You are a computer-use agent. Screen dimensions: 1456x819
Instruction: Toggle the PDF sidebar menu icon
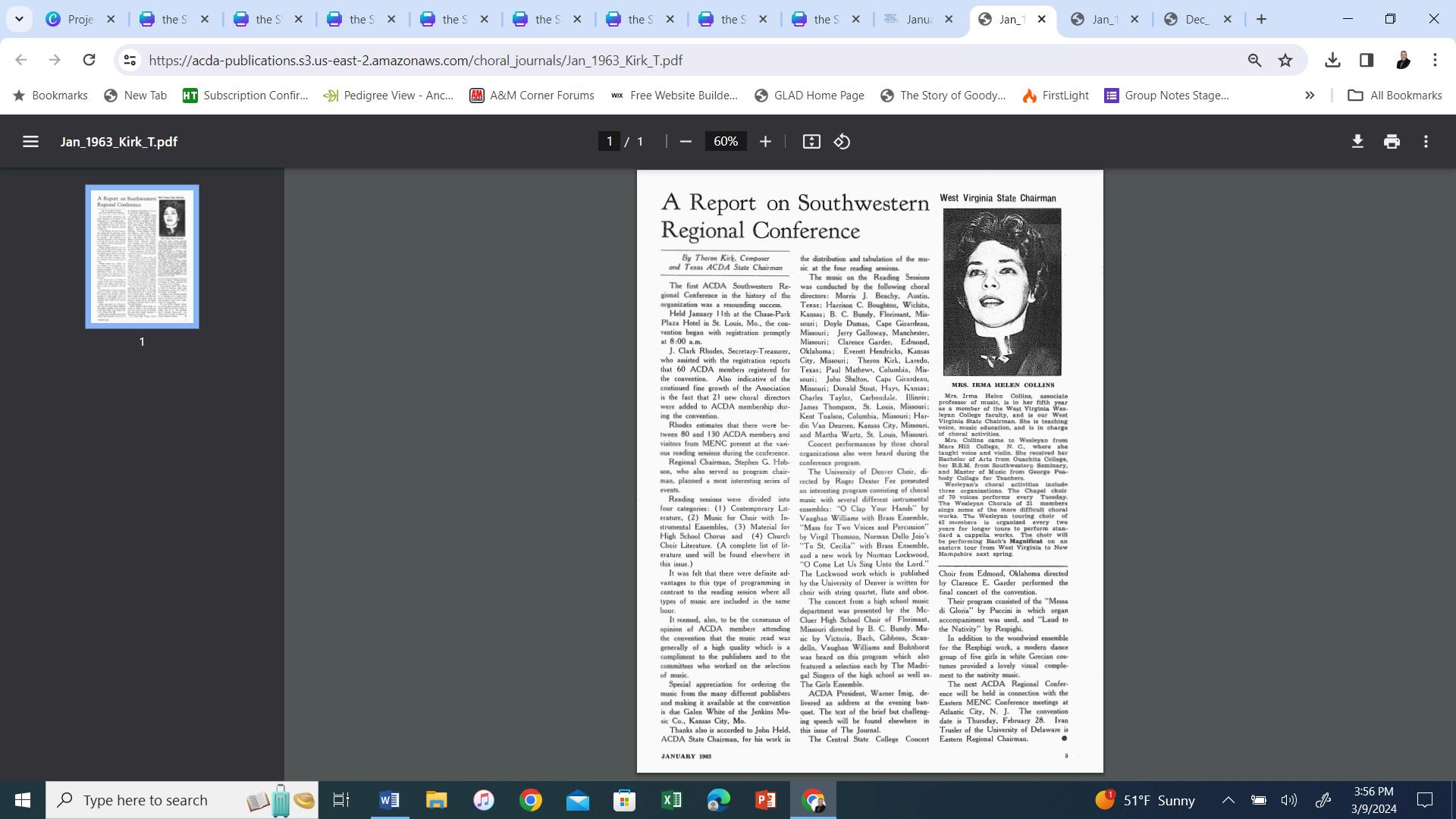[30, 142]
